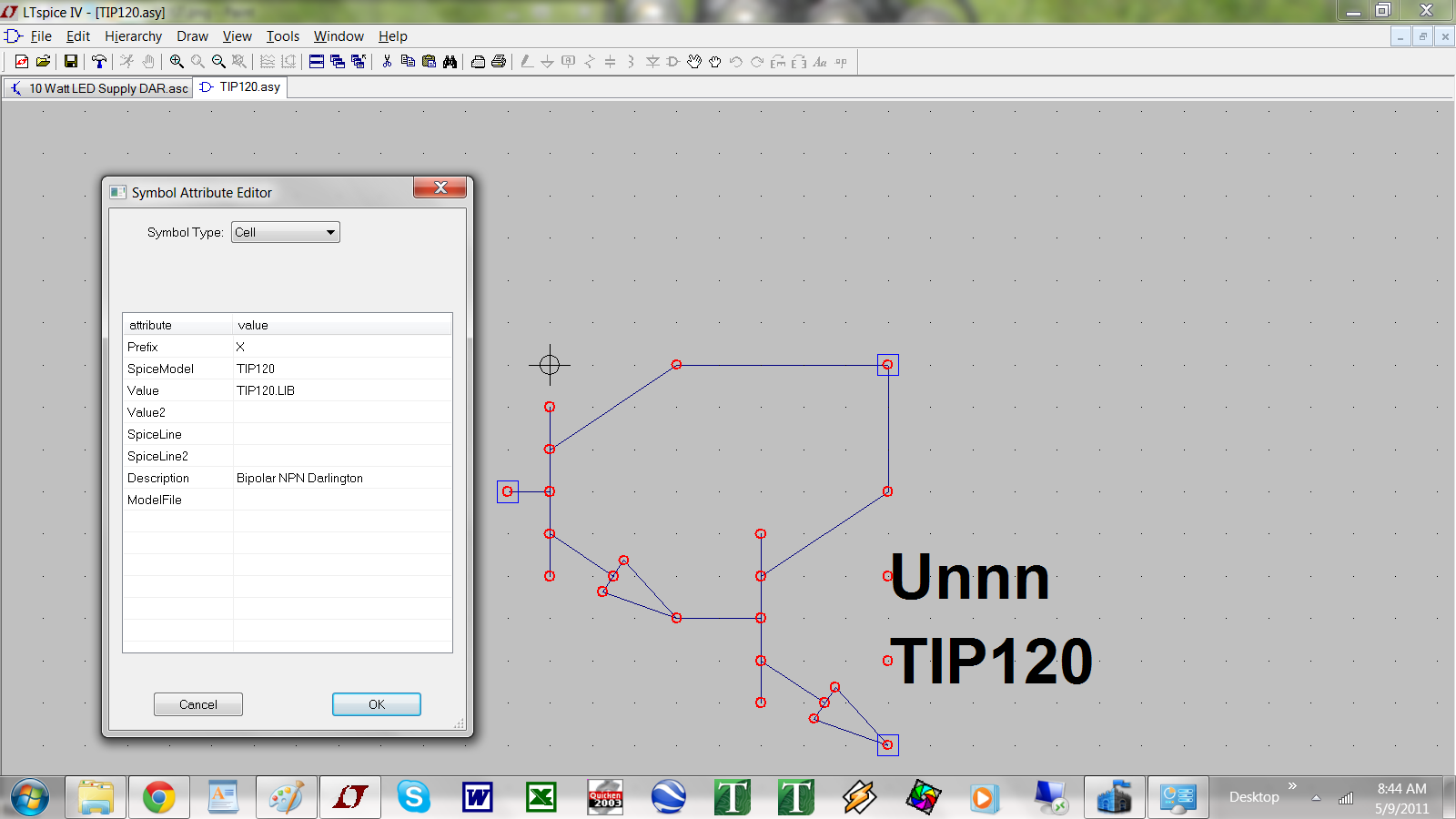Click the Zoom In magnifier icon
This screenshot has height=819, width=1456.
coord(177,61)
